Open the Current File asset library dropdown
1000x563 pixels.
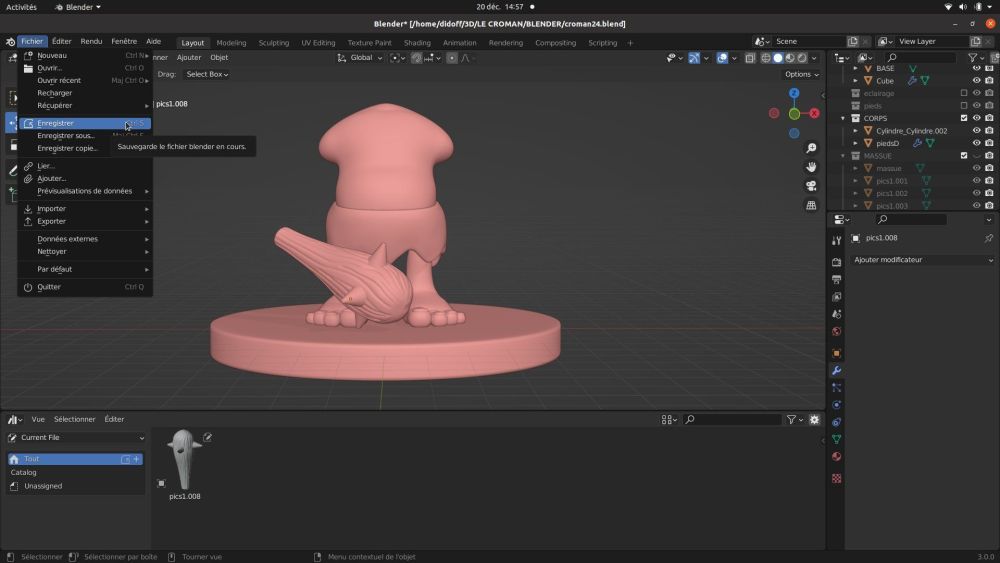pos(75,438)
